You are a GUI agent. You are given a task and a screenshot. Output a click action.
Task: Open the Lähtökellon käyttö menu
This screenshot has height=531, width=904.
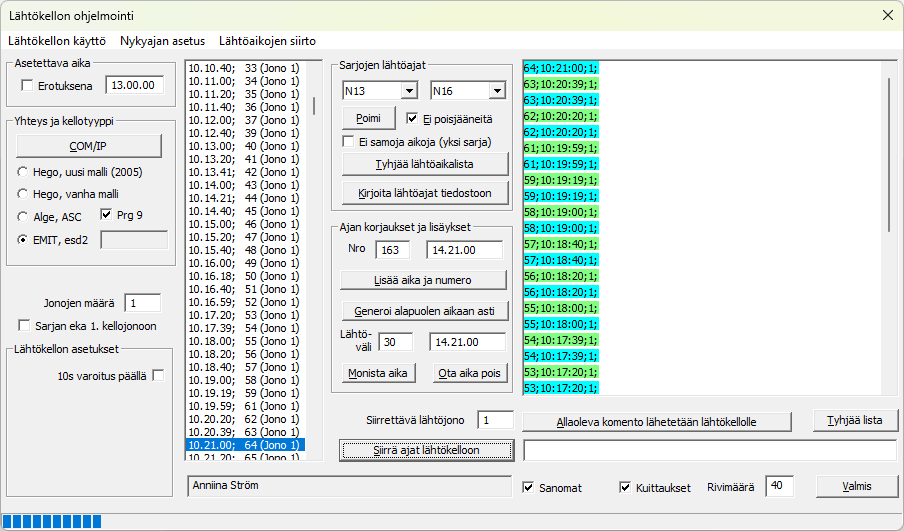pos(56,41)
